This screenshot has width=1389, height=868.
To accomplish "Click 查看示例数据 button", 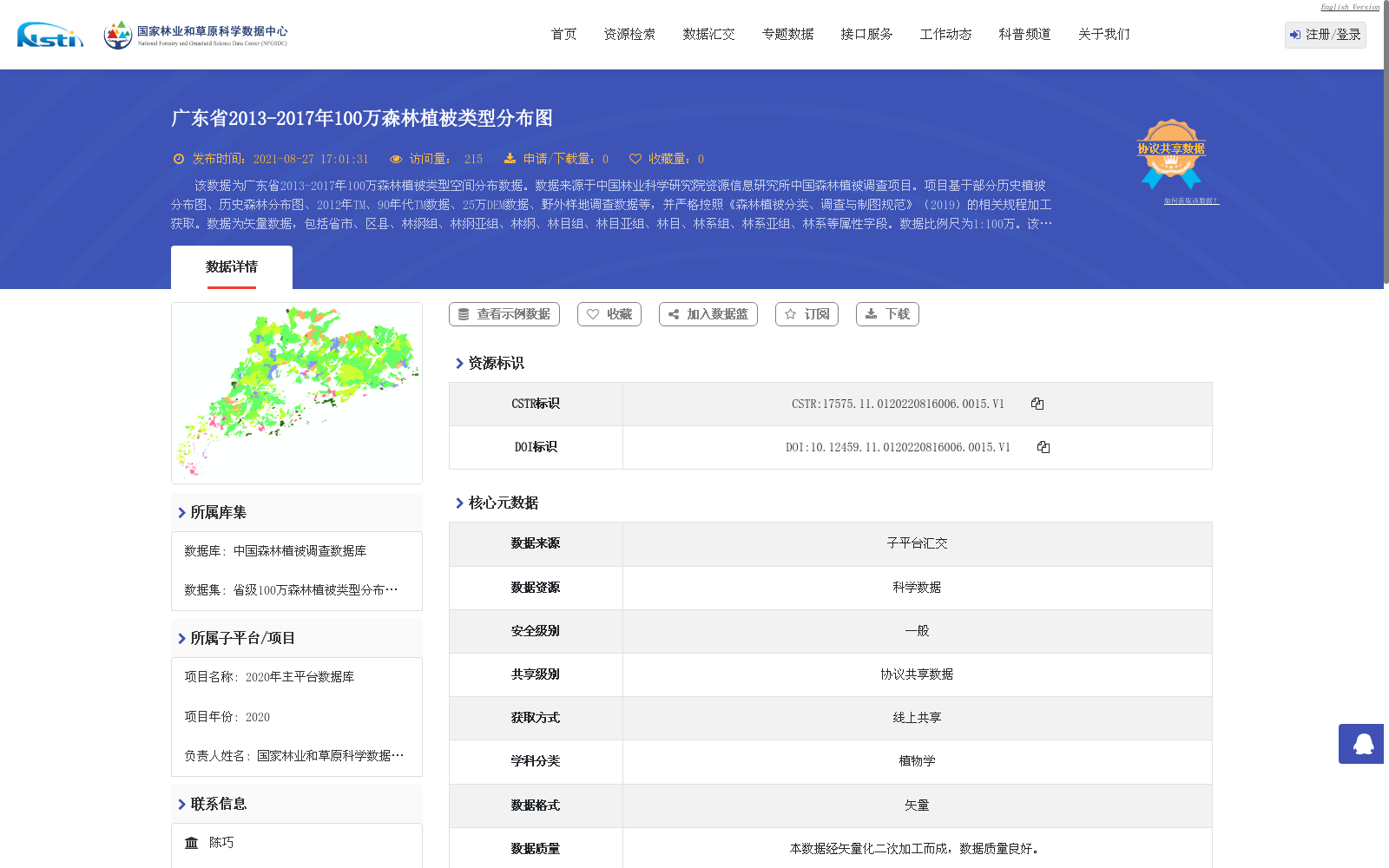I will [x=504, y=314].
